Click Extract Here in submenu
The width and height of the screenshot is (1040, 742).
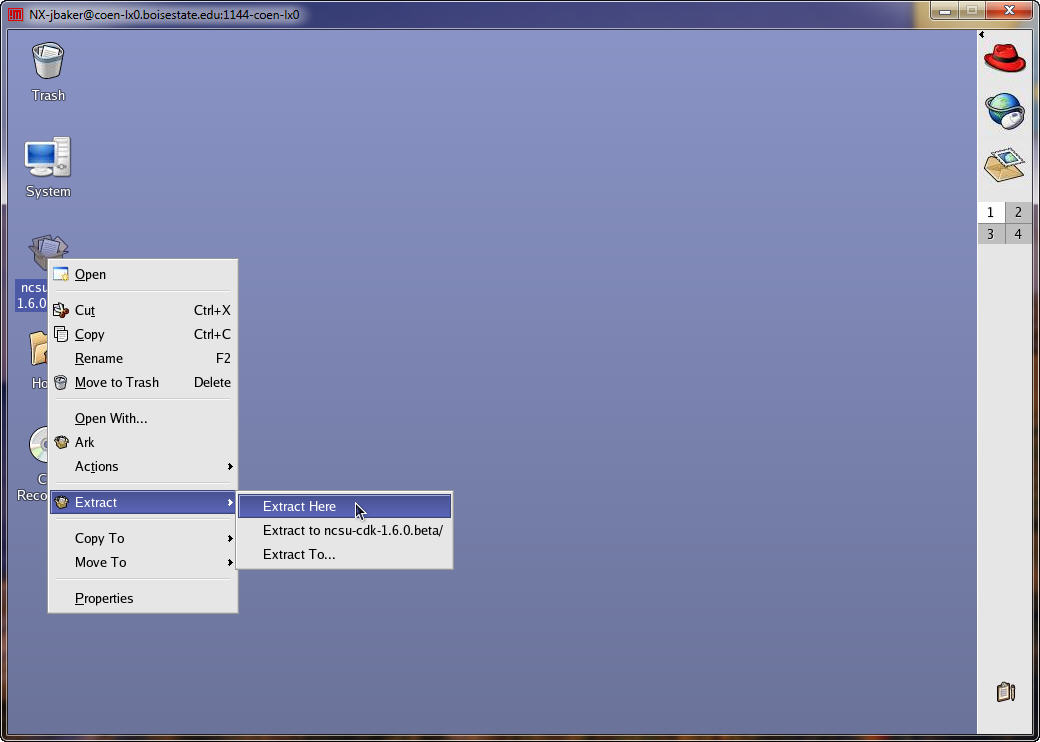point(344,507)
